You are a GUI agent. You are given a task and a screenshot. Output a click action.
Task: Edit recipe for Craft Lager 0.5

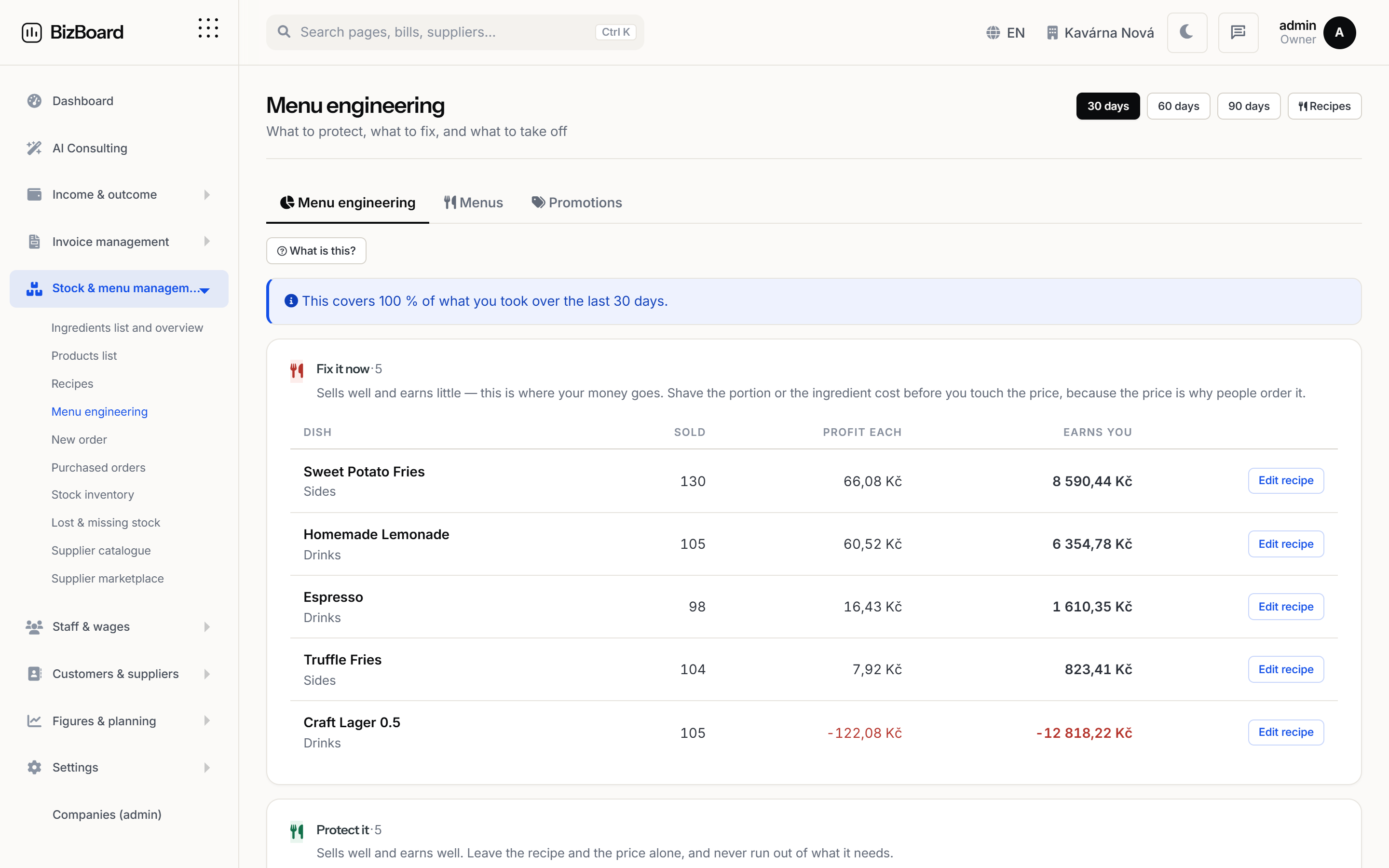coord(1286,732)
